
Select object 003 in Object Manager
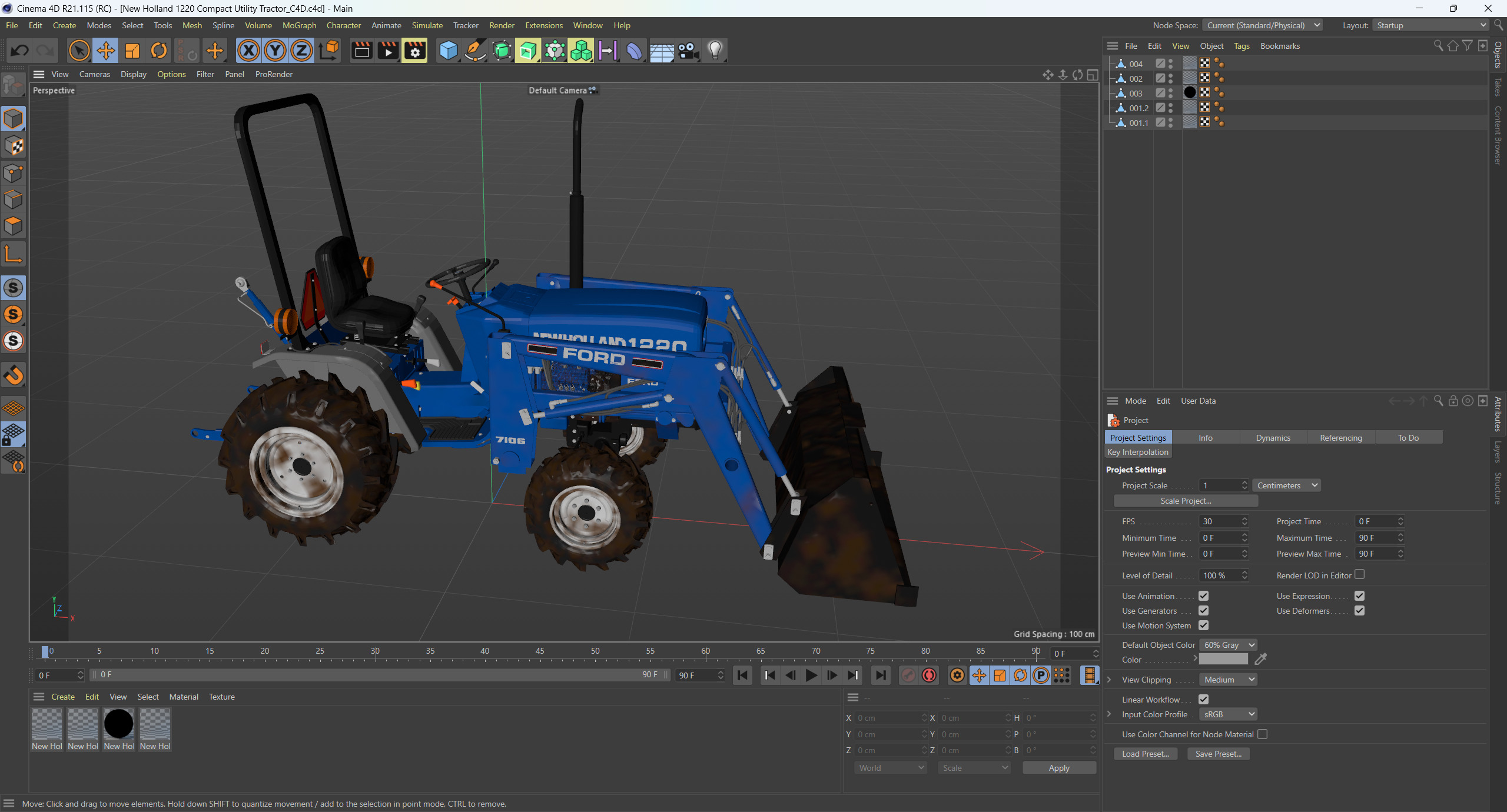point(1136,93)
